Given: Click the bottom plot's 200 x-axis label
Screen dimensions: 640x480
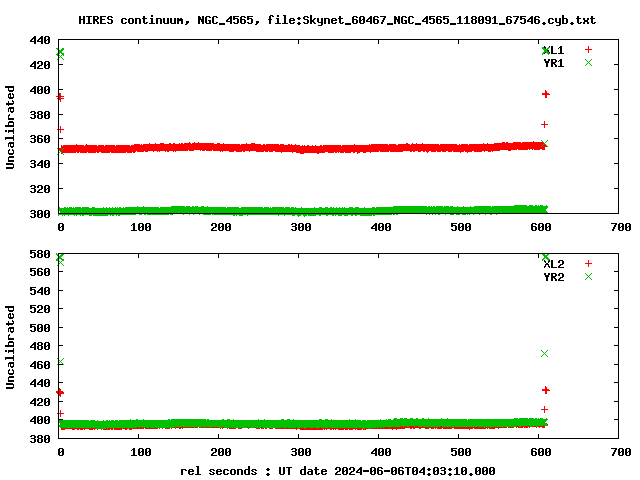Looking at the screenshot, I should pos(221,452).
